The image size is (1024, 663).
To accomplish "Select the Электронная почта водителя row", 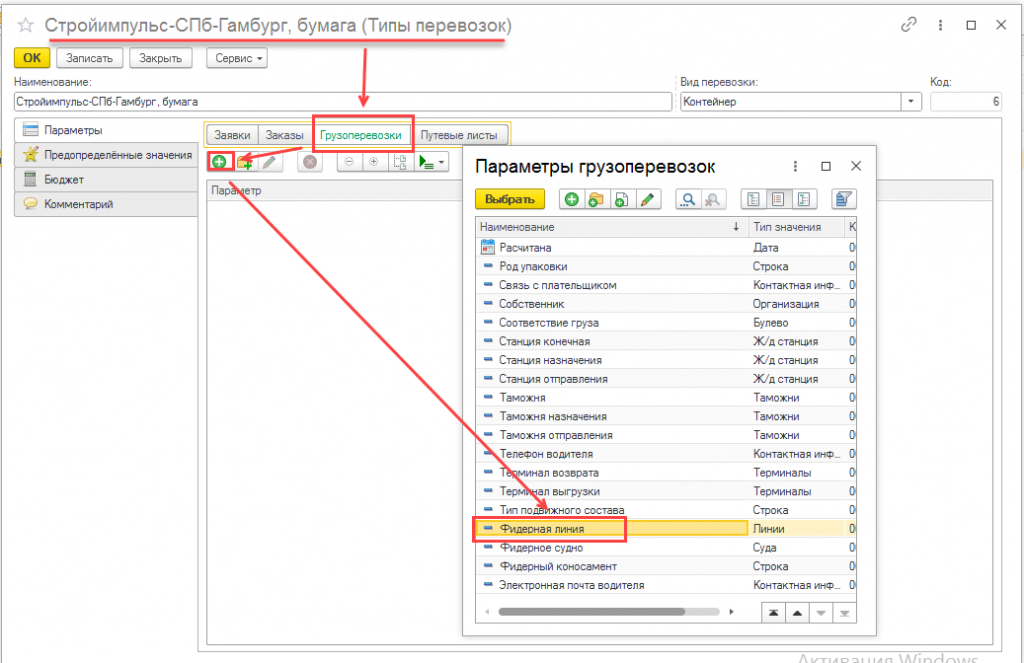I will [x=665, y=585].
